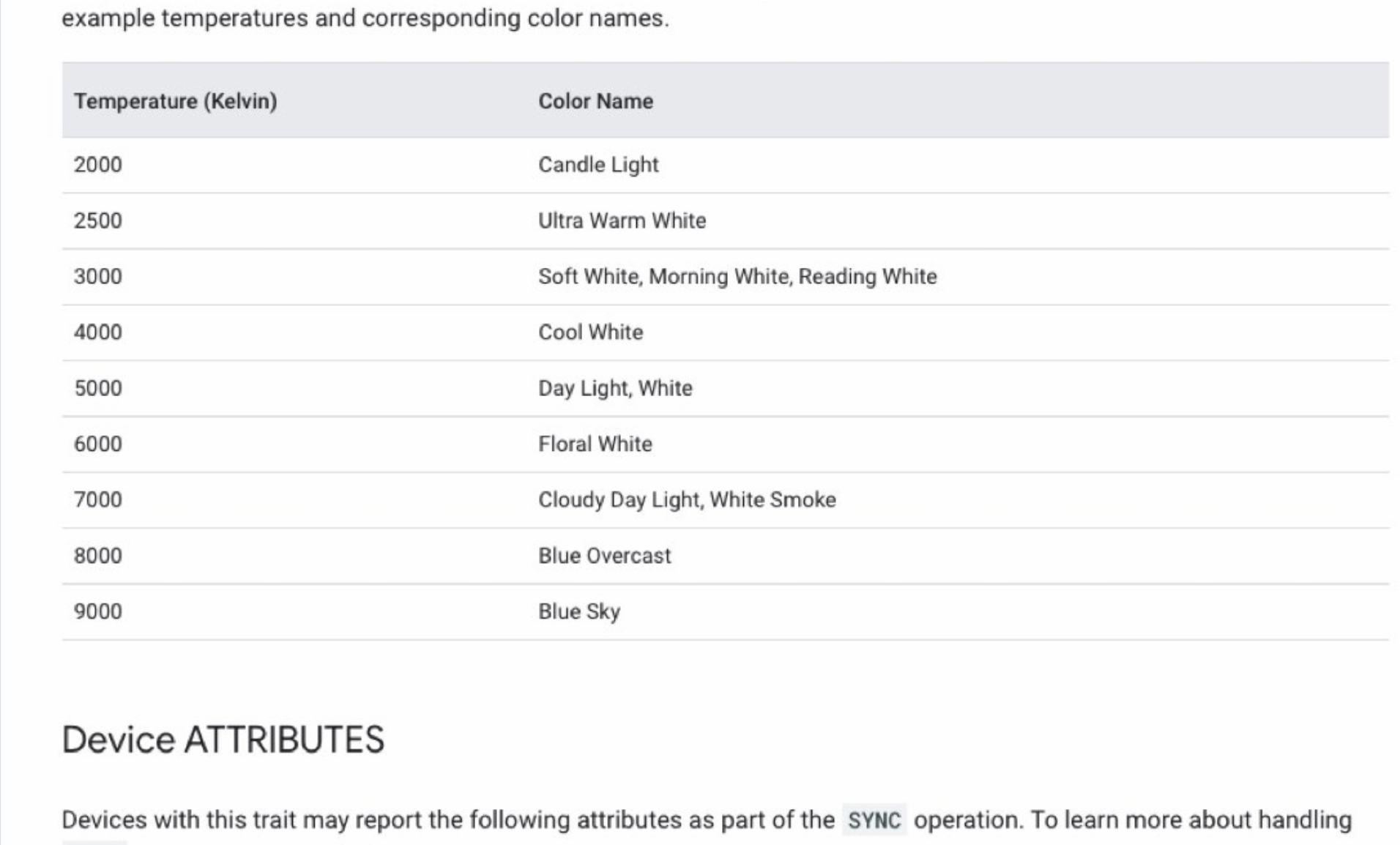Select the 6000 temperature value

coord(98,444)
